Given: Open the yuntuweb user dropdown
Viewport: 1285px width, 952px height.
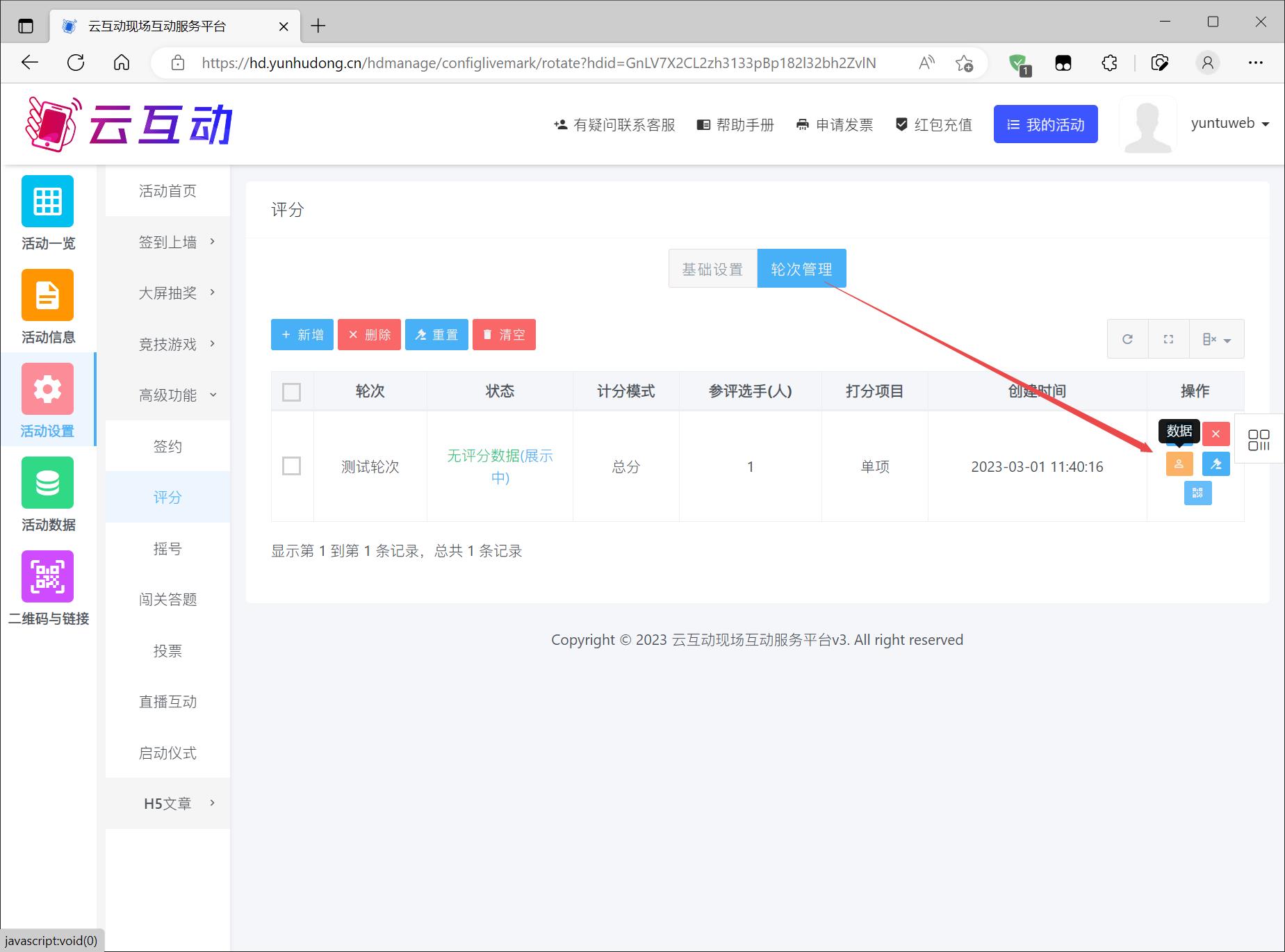Looking at the screenshot, I should pos(1229,124).
